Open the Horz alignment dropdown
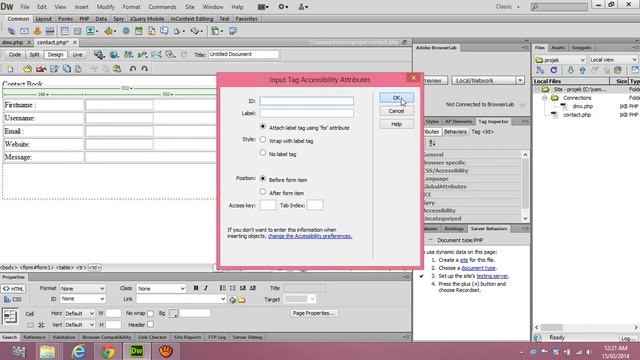The image size is (640, 360). 80,313
